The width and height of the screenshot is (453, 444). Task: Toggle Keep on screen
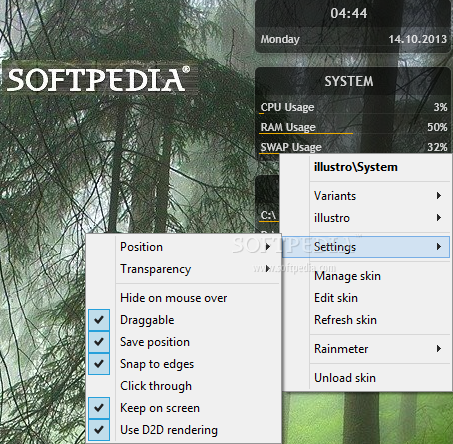[183, 408]
